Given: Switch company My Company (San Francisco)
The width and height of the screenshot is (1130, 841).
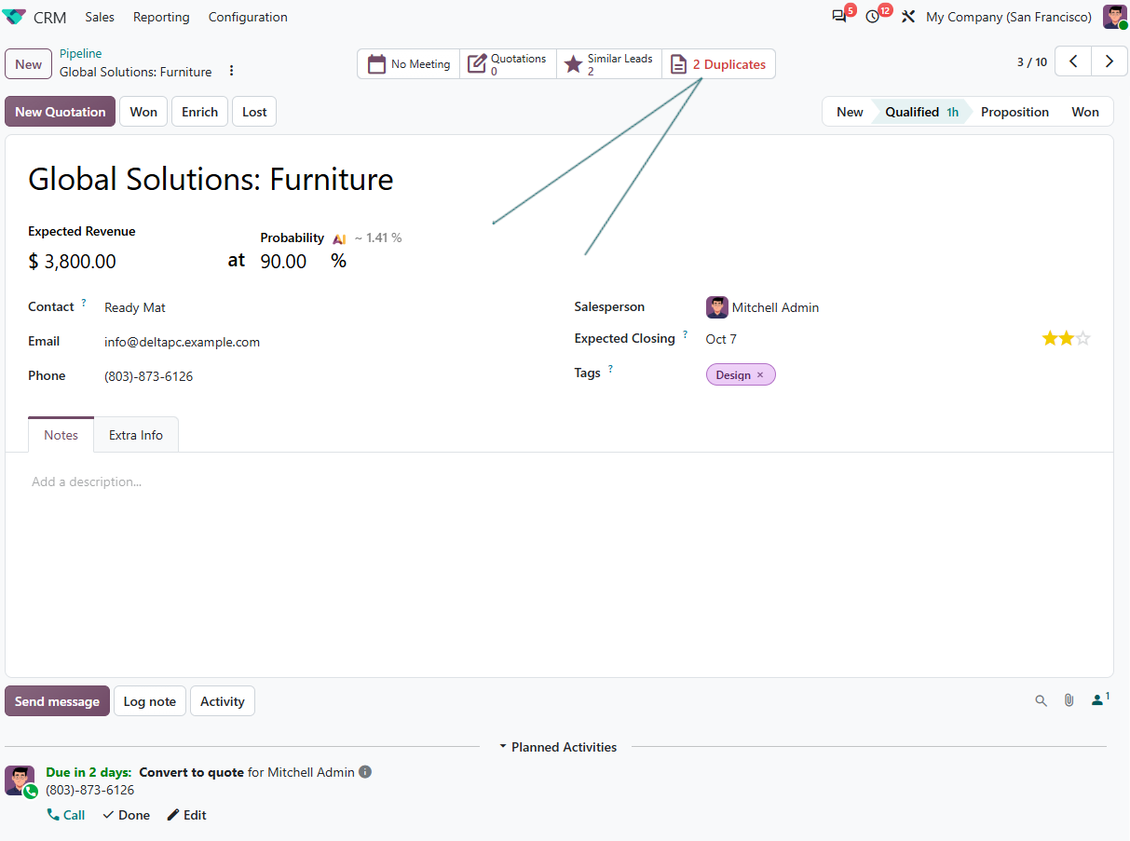Looking at the screenshot, I should pos(1008,17).
